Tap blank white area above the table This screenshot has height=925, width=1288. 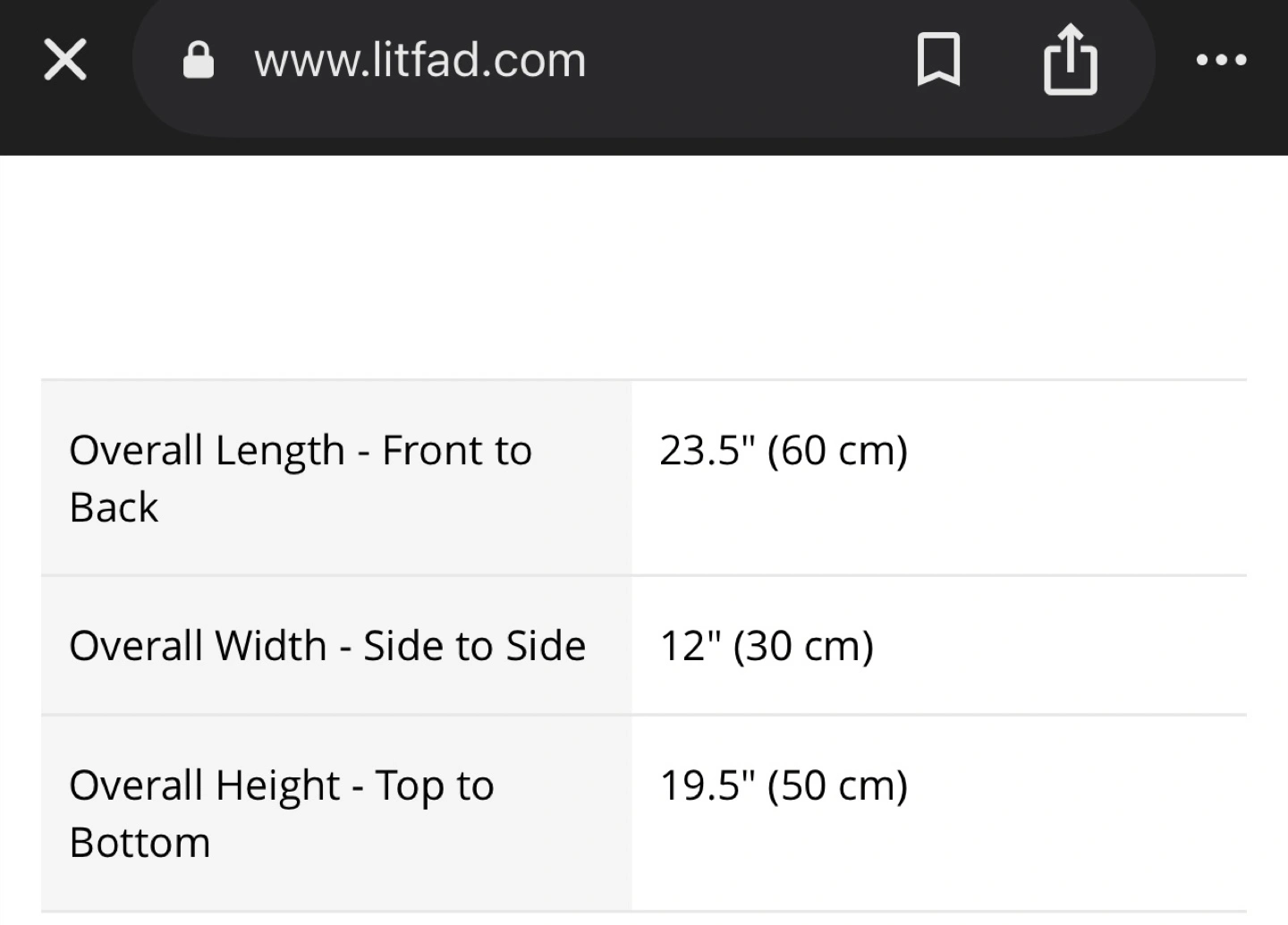pos(644,268)
